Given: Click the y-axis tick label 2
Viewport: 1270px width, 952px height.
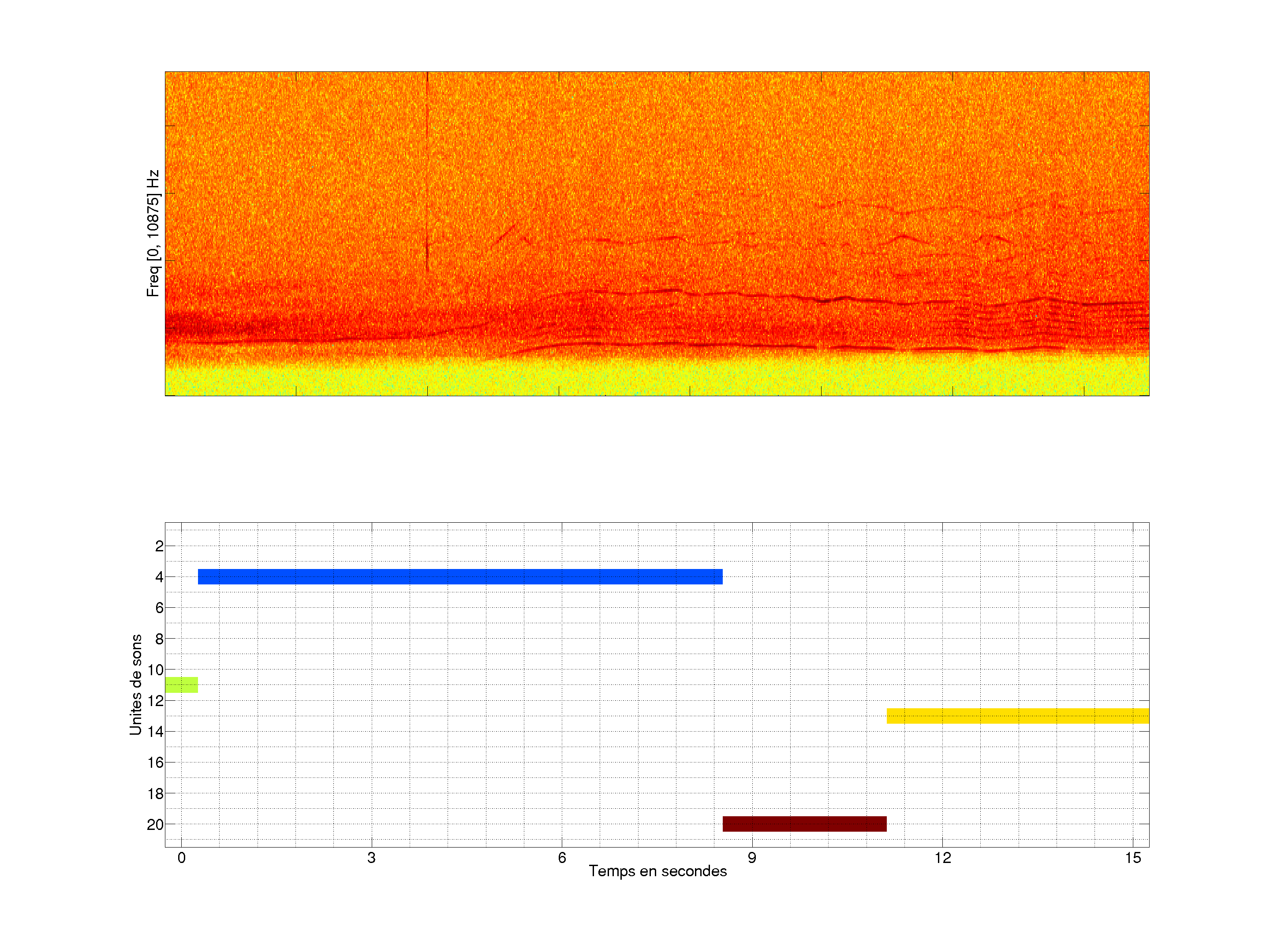Looking at the screenshot, I should tap(159, 546).
